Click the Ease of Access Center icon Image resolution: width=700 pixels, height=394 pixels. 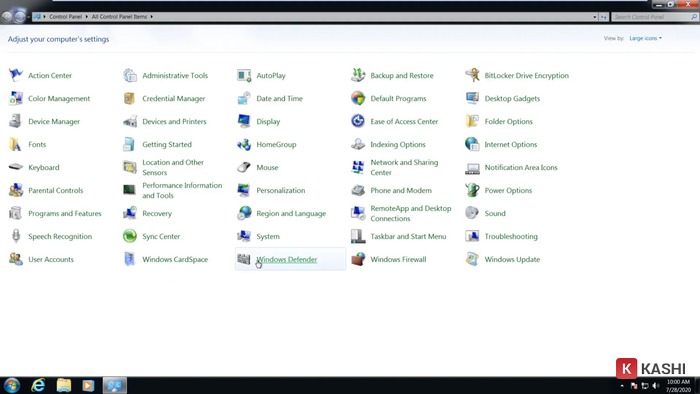[358, 121]
